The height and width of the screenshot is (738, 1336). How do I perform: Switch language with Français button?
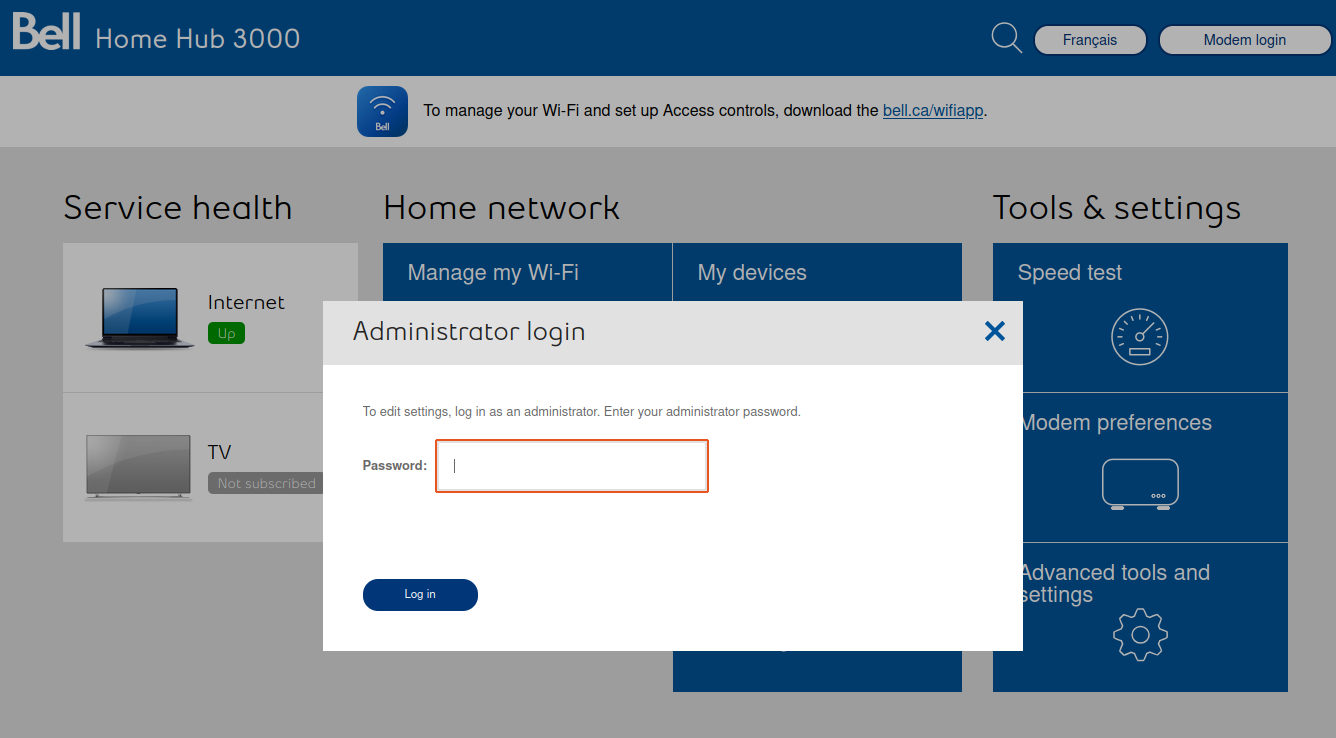(x=1090, y=40)
